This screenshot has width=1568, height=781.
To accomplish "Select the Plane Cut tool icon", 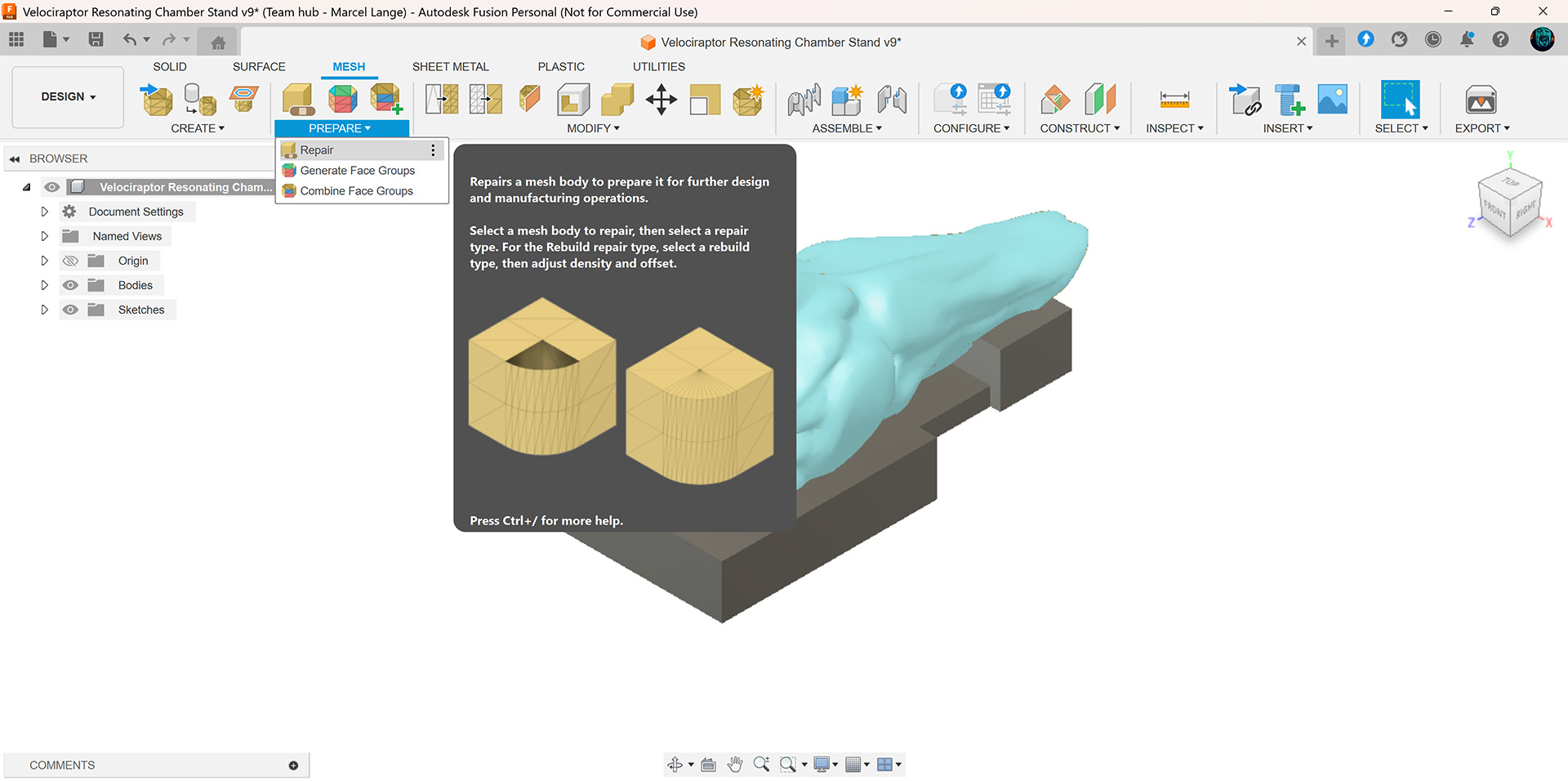I will (x=529, y=100).
